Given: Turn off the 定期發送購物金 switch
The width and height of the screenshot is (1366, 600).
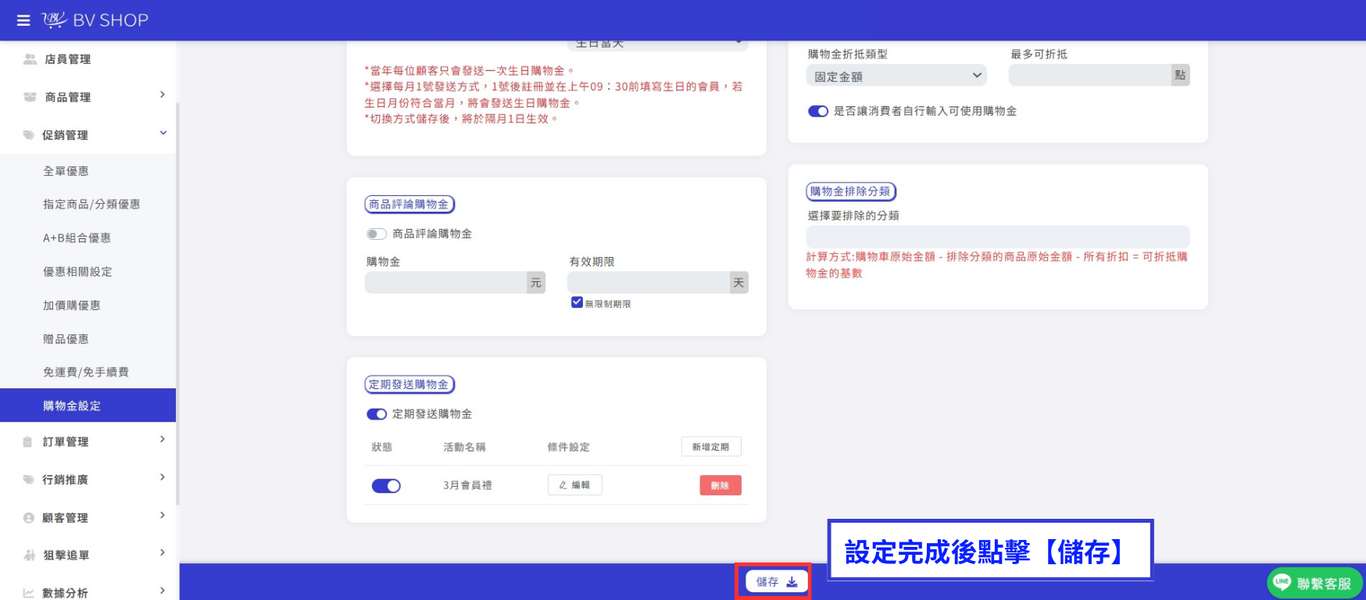Looking at the screenshot, I should [376, 414].
